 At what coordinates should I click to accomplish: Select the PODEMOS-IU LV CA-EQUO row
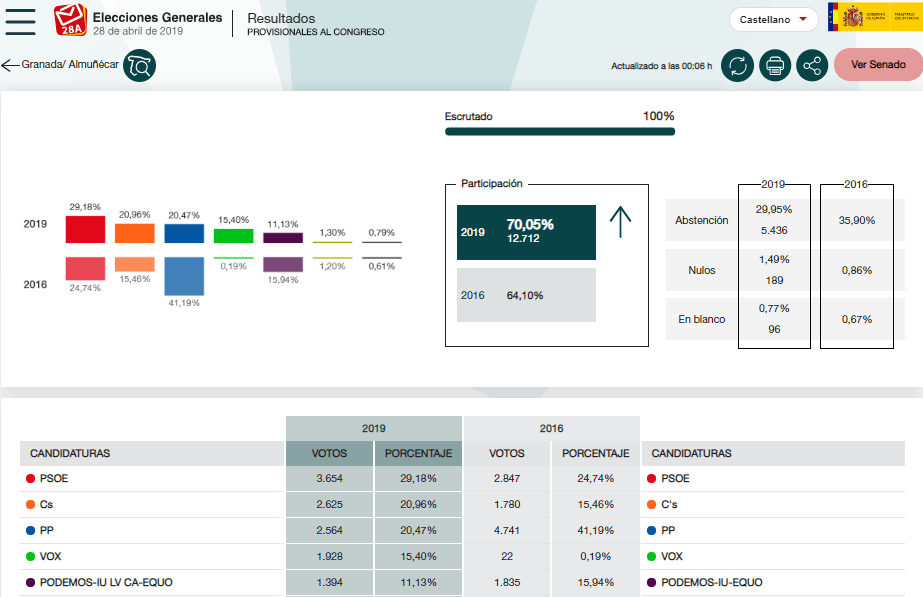[150, 582]
